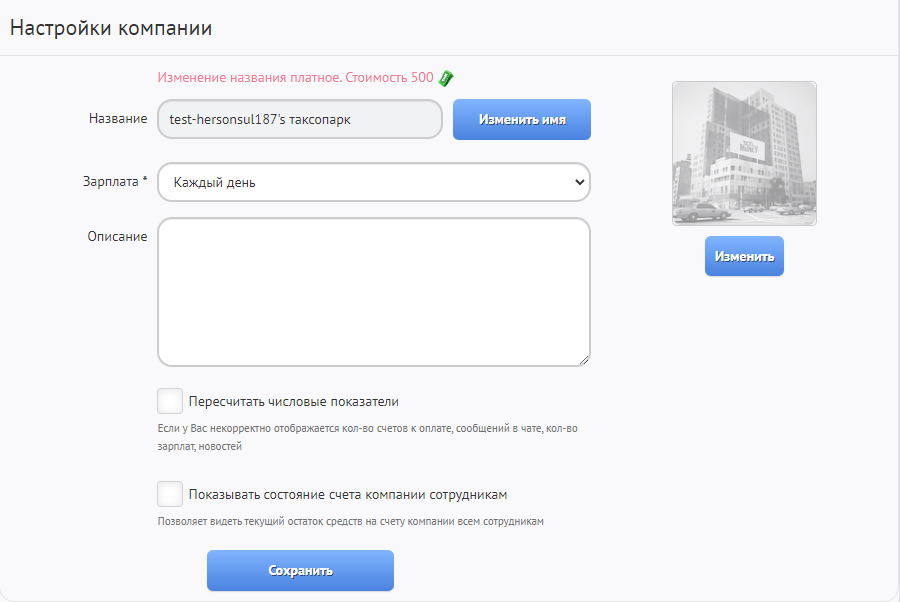Click the company building image thumbnail

pyautogui.click(x=744, y=153)
